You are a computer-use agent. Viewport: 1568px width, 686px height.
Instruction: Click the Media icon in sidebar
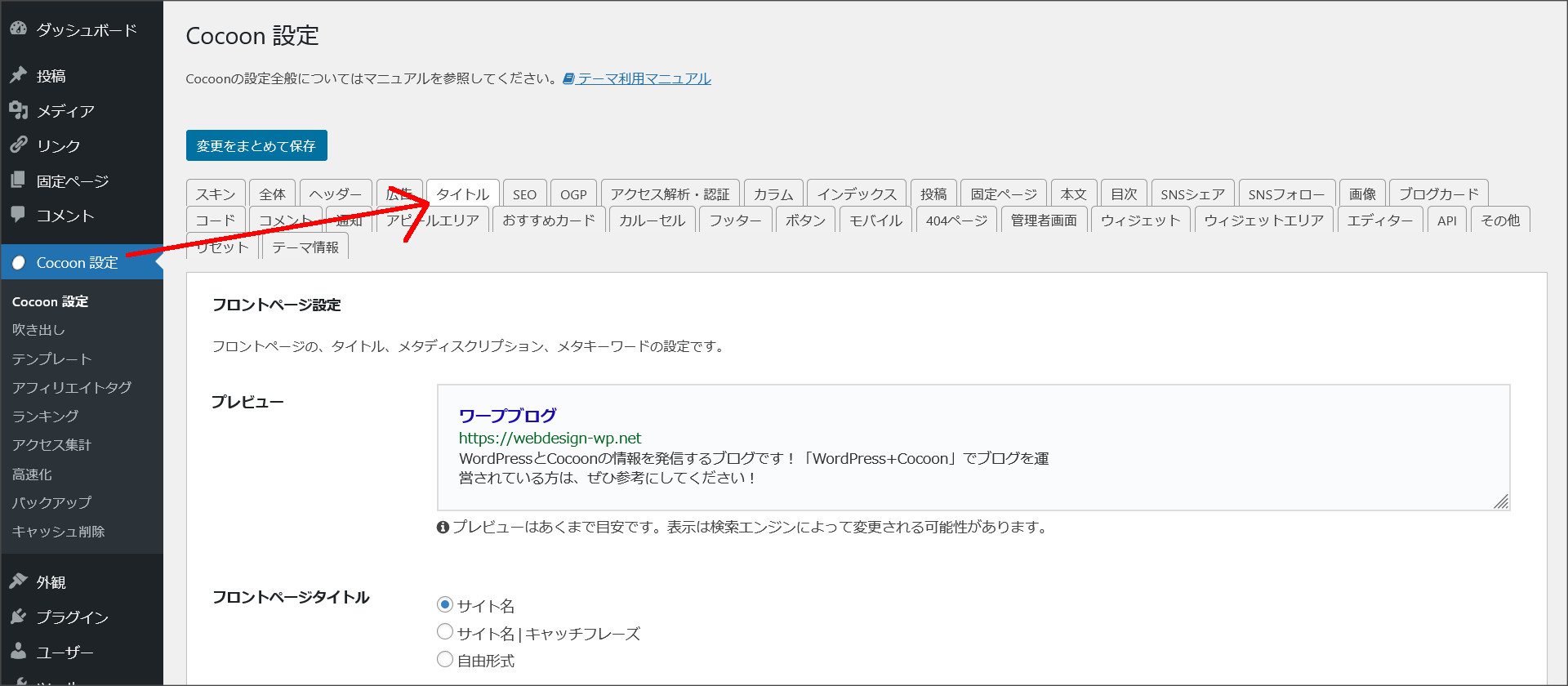click(x=18, y=110)
